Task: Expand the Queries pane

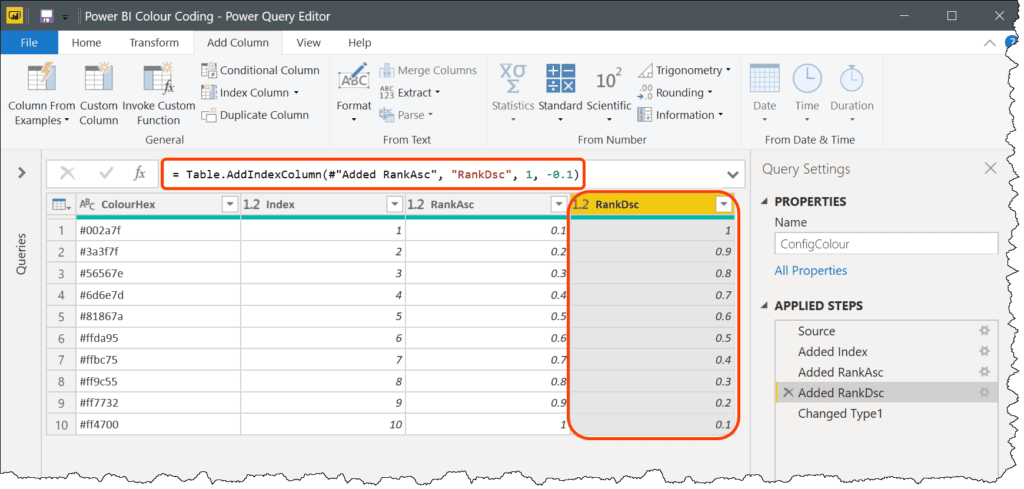Action: (x=22, y=173)
